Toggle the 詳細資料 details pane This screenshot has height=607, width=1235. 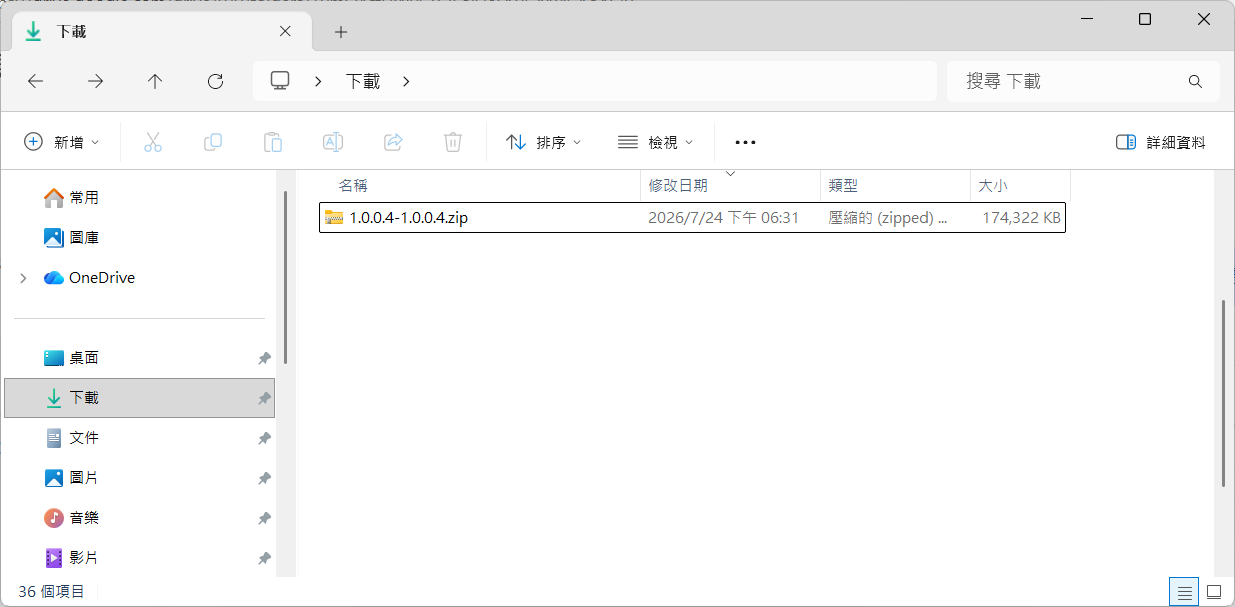pos(1161,142)
